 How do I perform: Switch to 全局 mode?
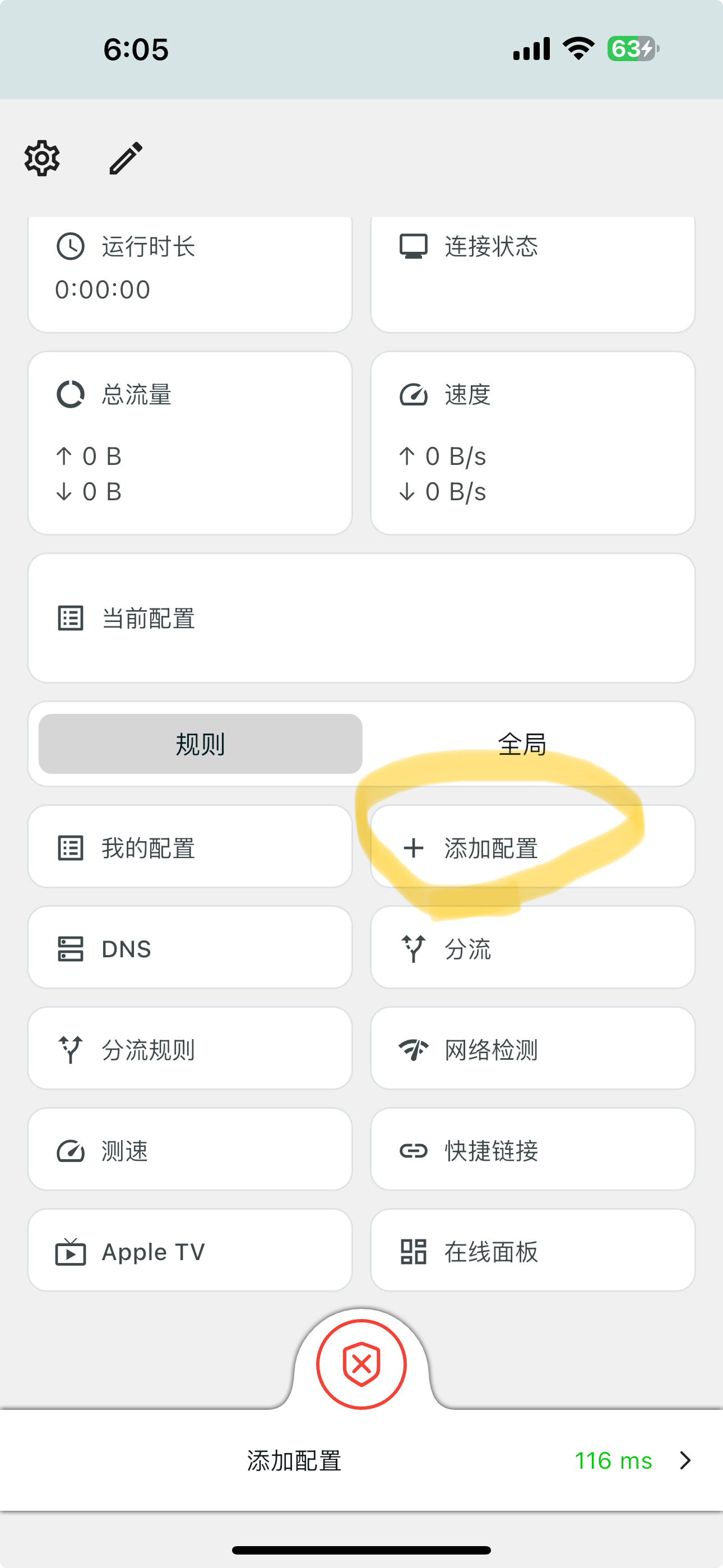(x=522, y=744)
